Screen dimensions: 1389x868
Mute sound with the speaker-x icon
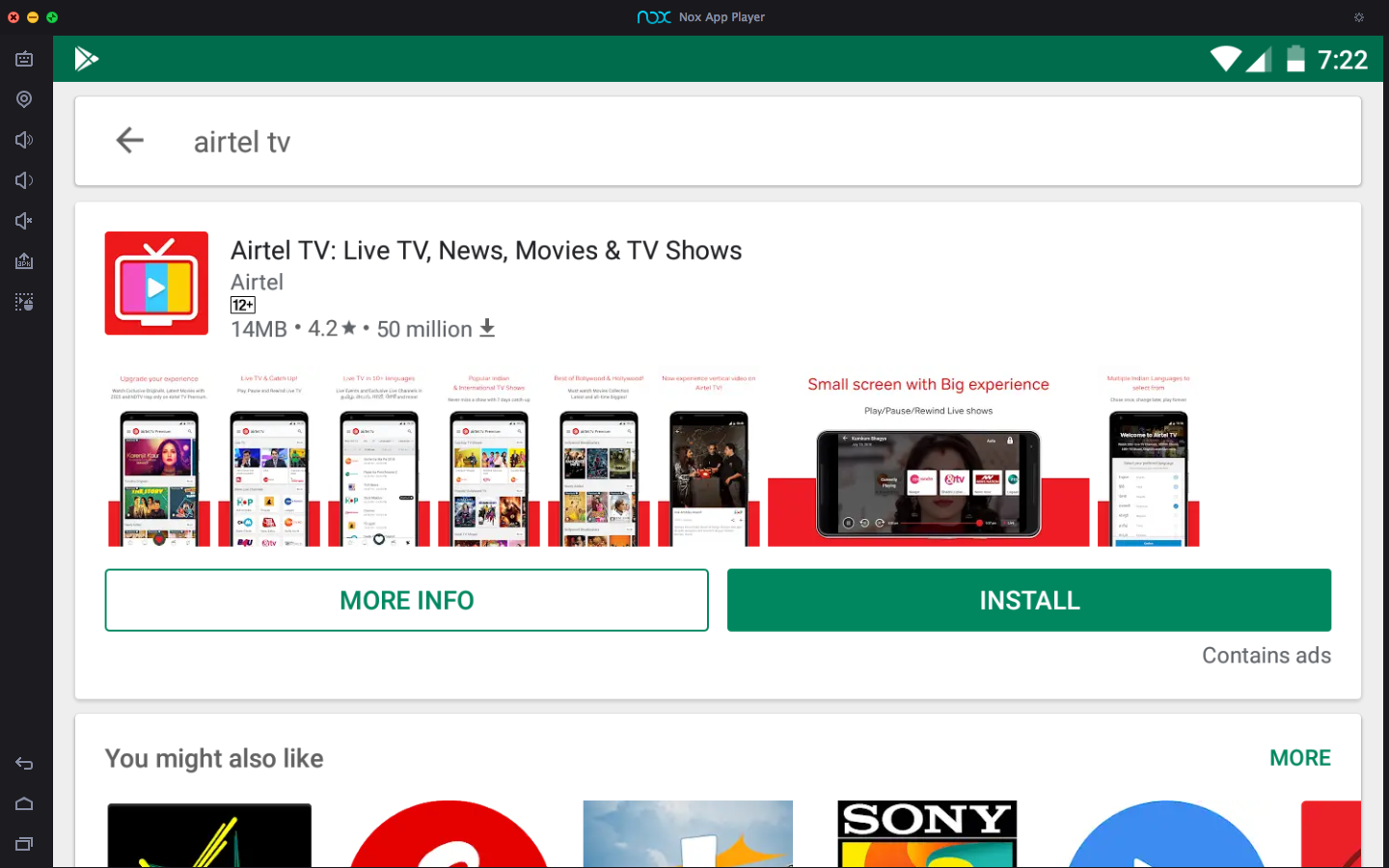(24, 221)
